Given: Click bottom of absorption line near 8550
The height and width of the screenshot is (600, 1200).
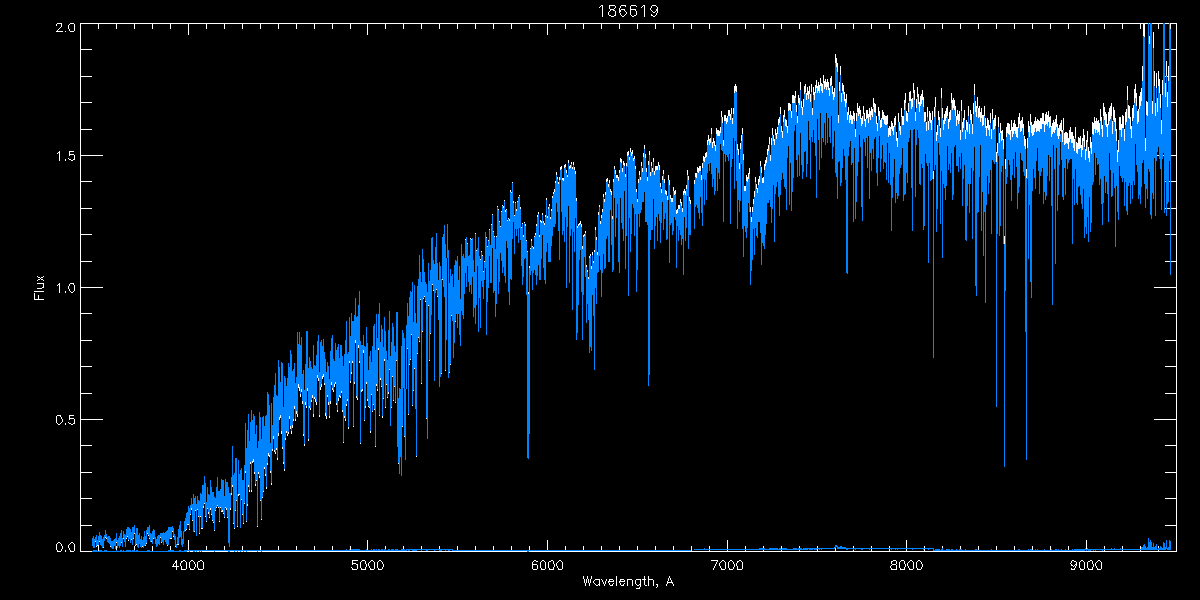Looking at the screenshot, I should point(1004,464).
